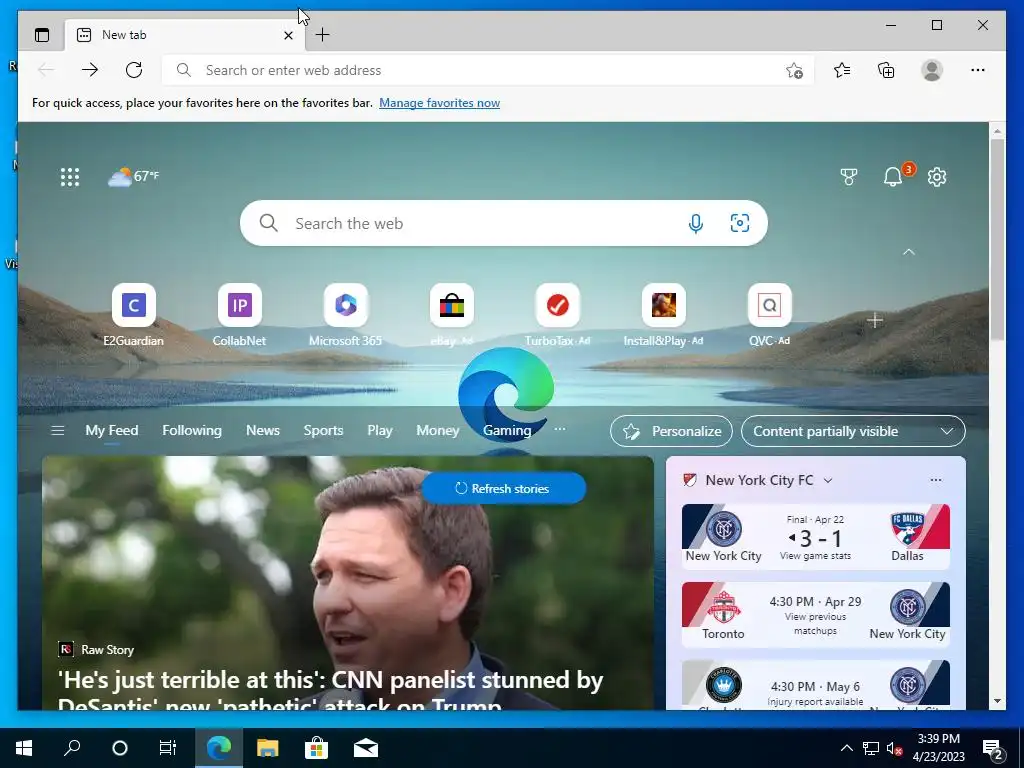Click the Search the web box

click(504, 223)
